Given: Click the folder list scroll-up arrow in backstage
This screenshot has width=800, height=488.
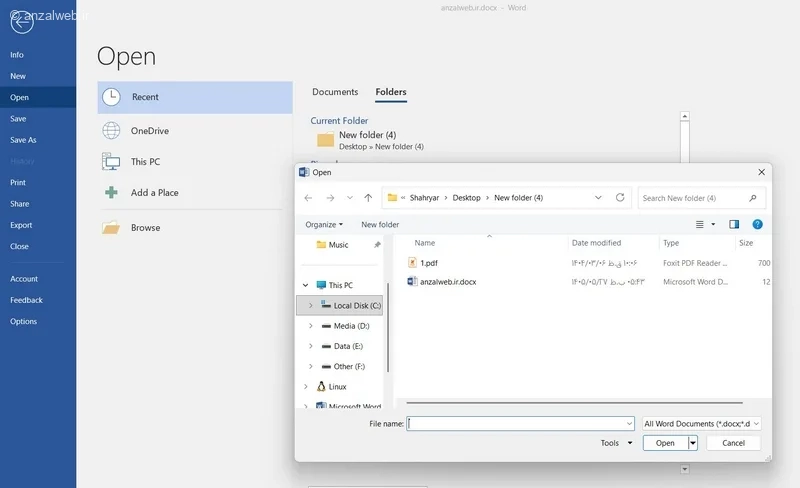Looking at the screenshot, I should coord(685,116).
